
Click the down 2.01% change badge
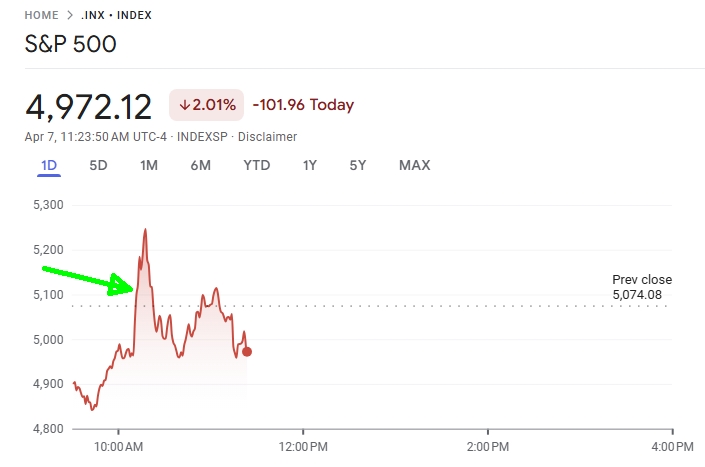tap(206, 105)
